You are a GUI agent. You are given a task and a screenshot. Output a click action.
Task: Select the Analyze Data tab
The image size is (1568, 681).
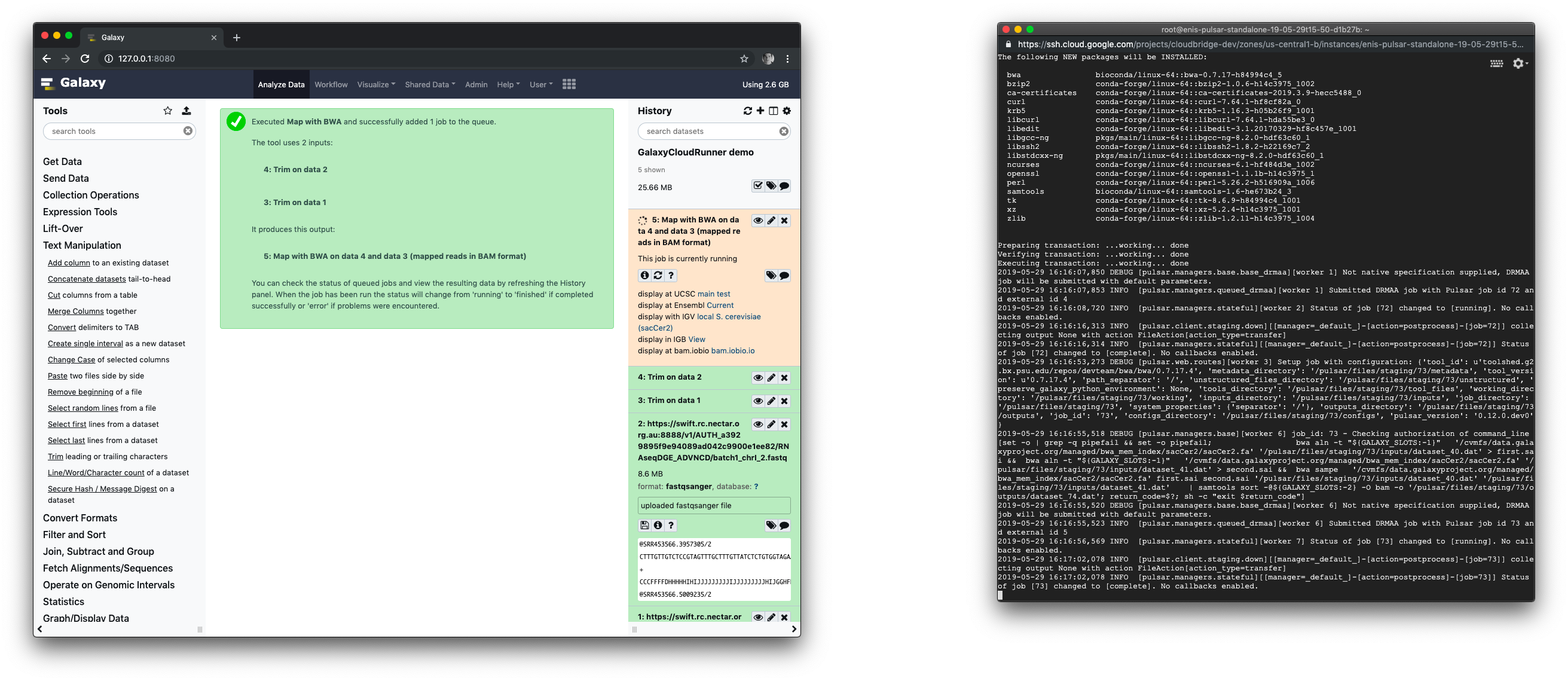[x=280, y=84]
